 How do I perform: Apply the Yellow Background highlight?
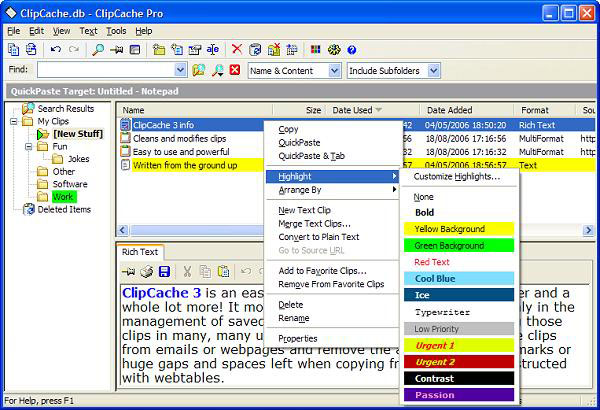click(x=459, y=229)
